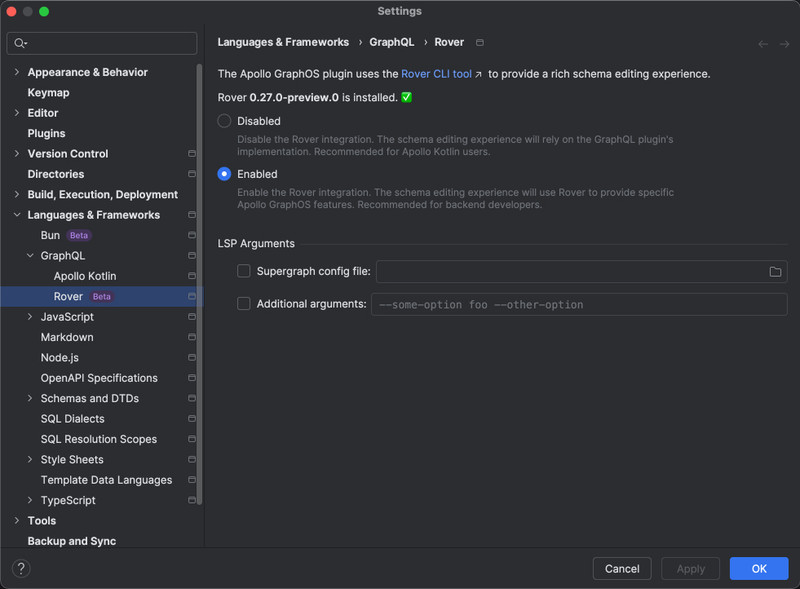Screen dimensions: 800x589
Task: Click the settings tree vertical scrollbar
Action: (x=199, y=284)
